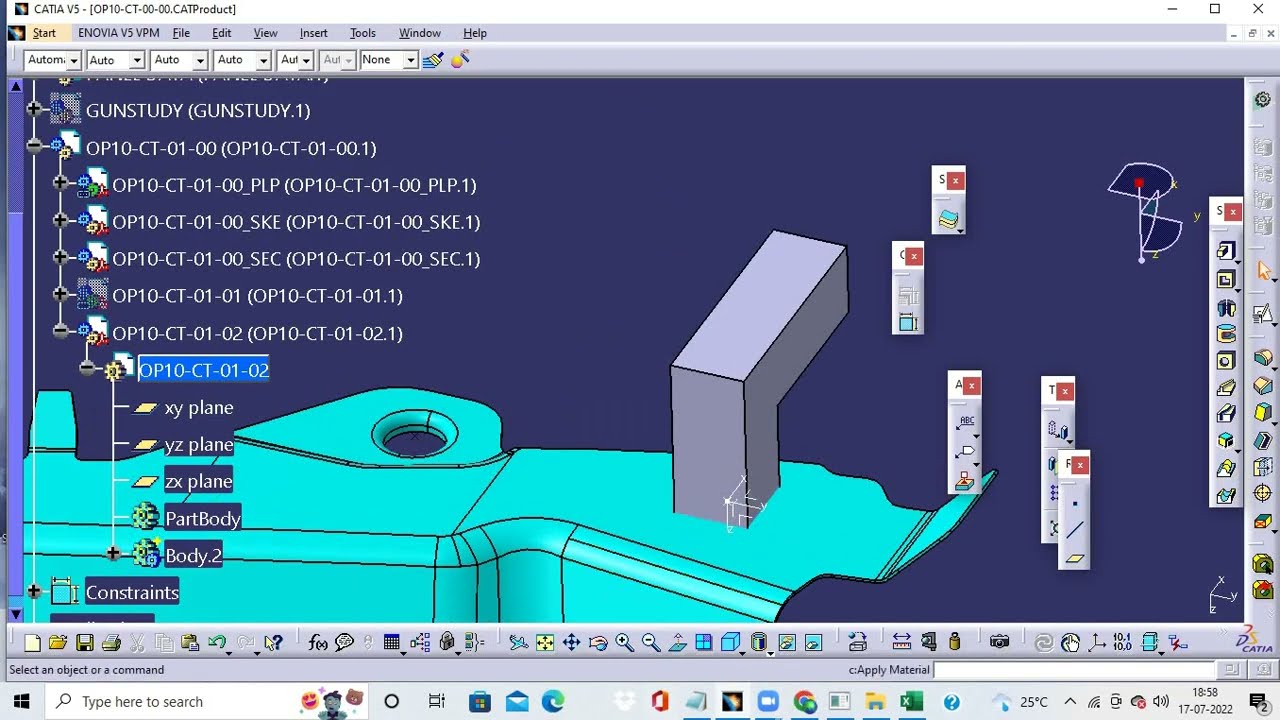
Task: Collapse OP10-CT-01-02 (OP10-CT-01-02.1) node
Action: [60, 330]
